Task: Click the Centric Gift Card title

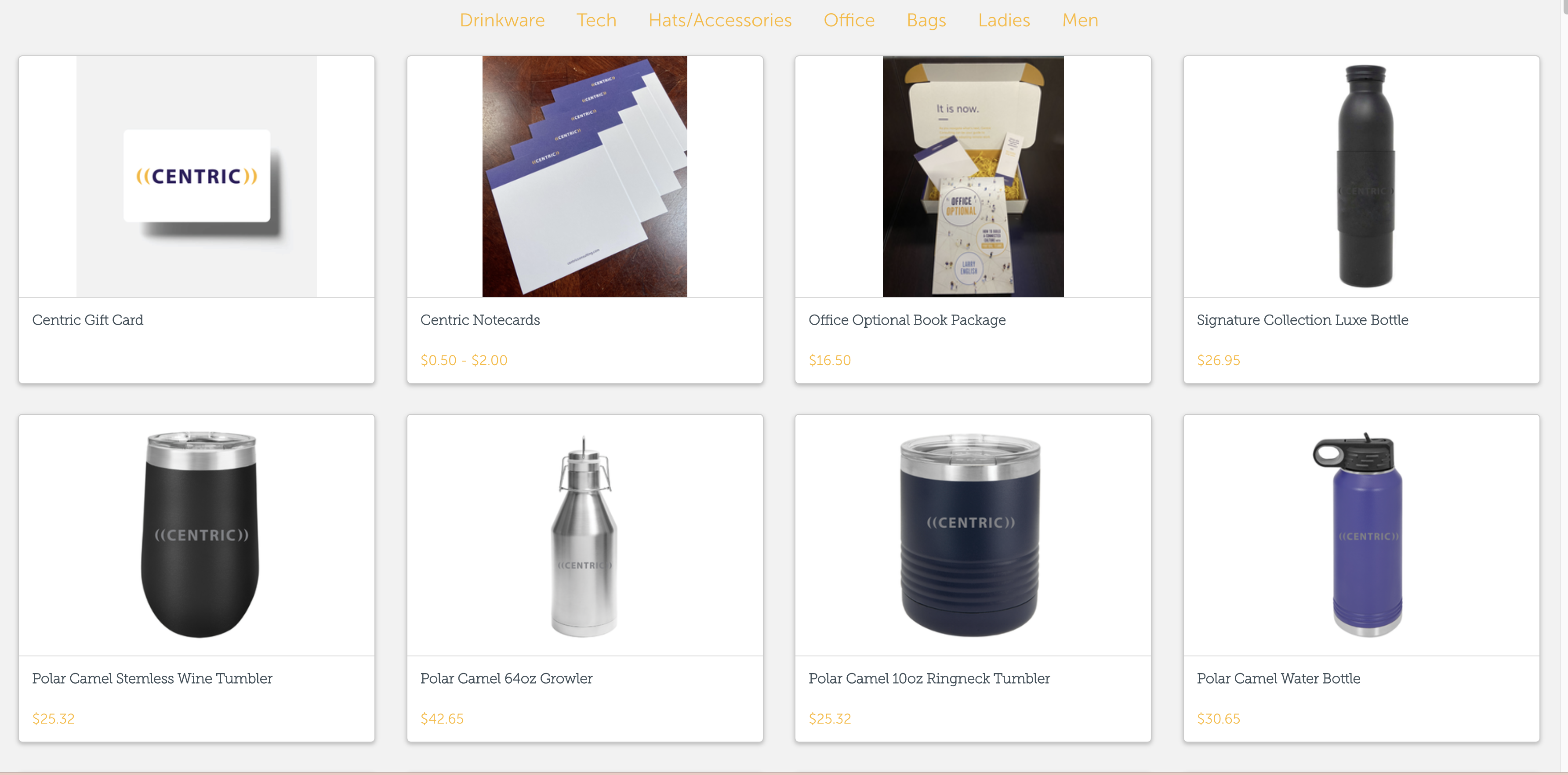Action: coord(87,320)
